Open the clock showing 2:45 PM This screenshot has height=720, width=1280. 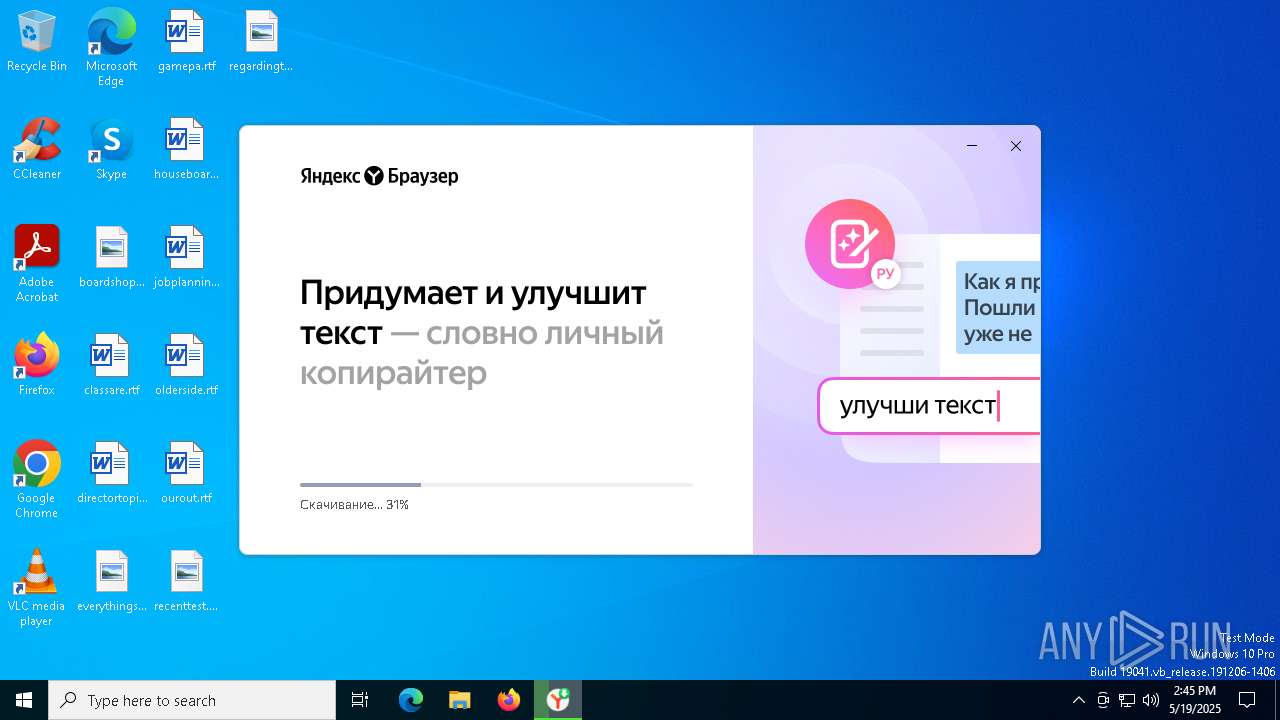[1195, 700]
